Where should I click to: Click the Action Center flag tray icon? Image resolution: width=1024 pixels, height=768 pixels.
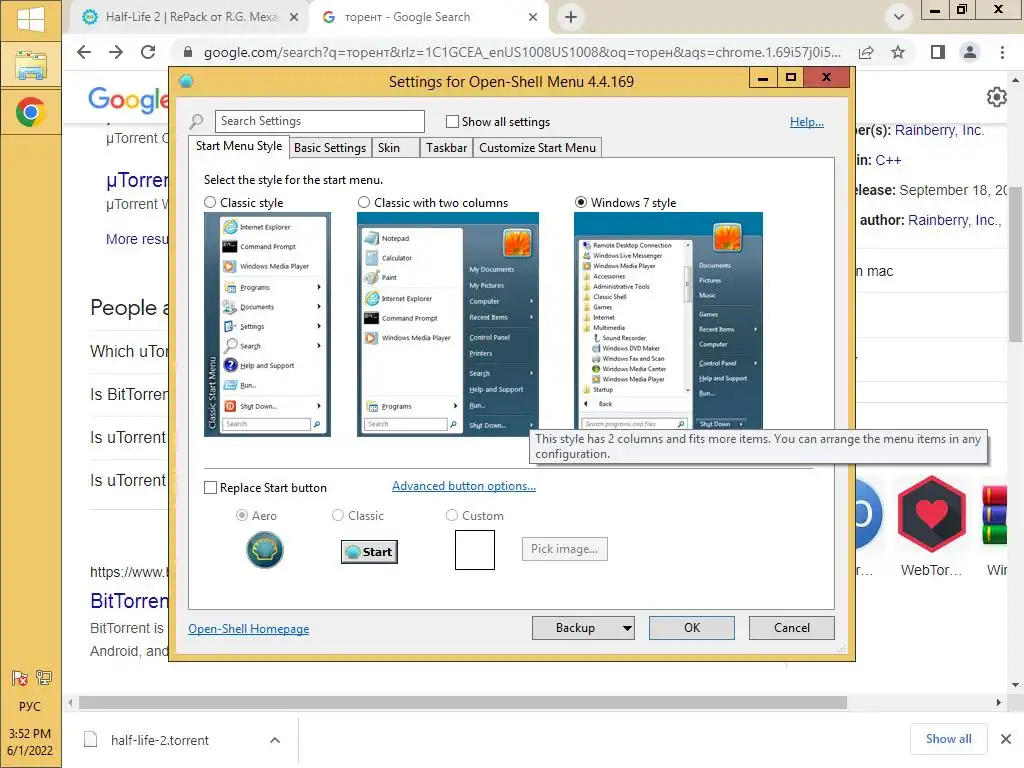point(20,678)
